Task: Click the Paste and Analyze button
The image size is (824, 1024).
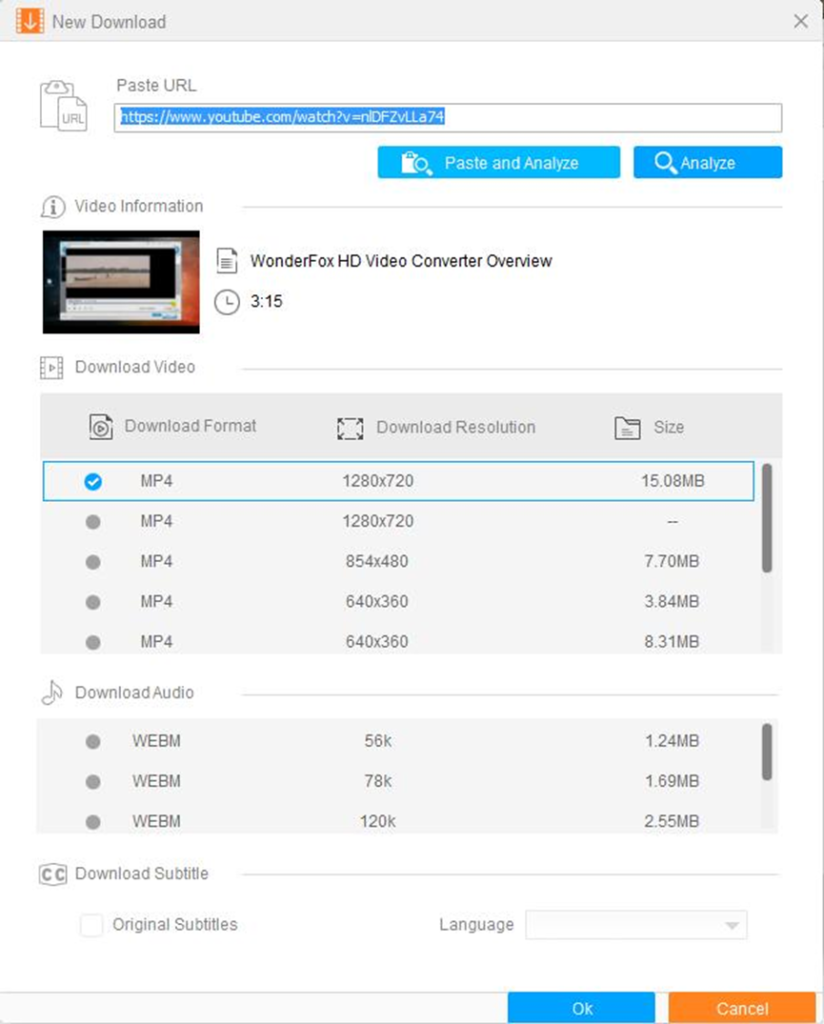Action: [499, 162]
